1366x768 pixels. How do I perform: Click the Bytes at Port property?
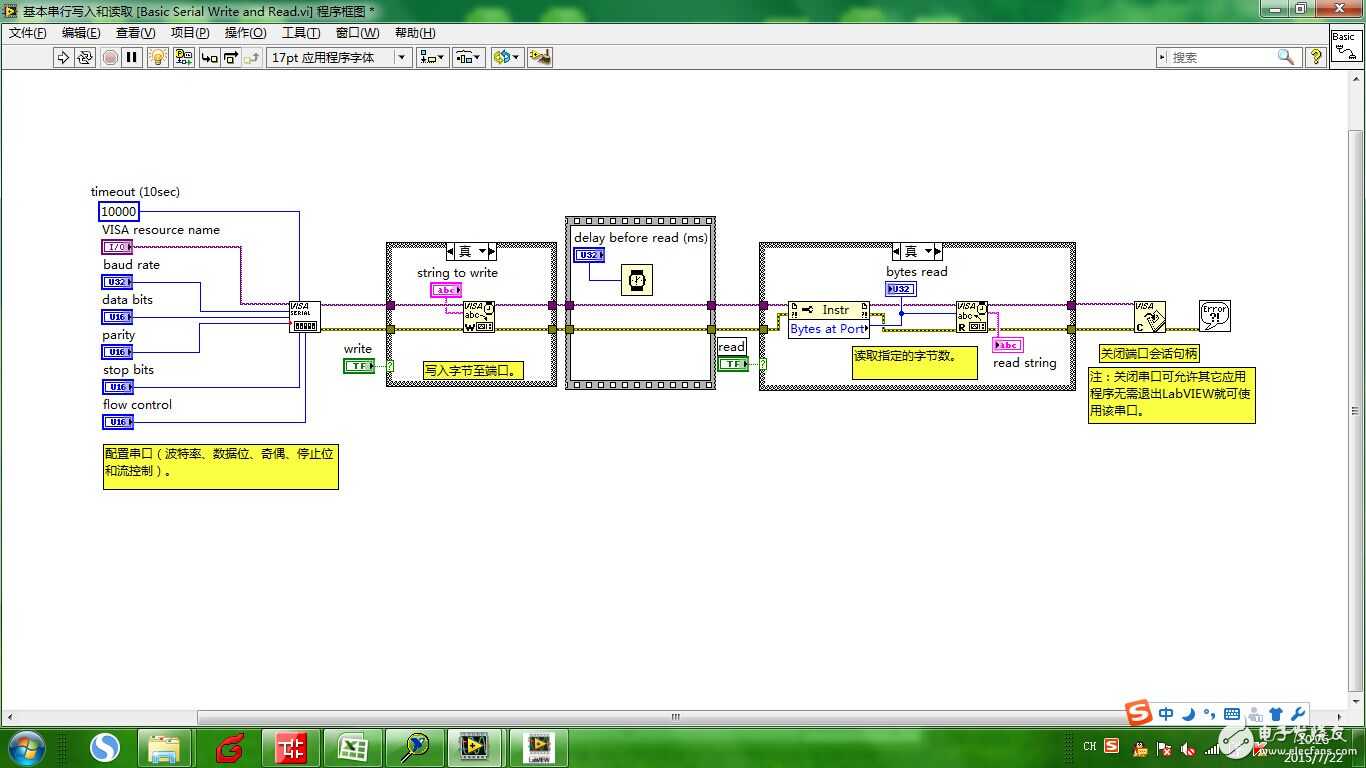coord(829,328)
